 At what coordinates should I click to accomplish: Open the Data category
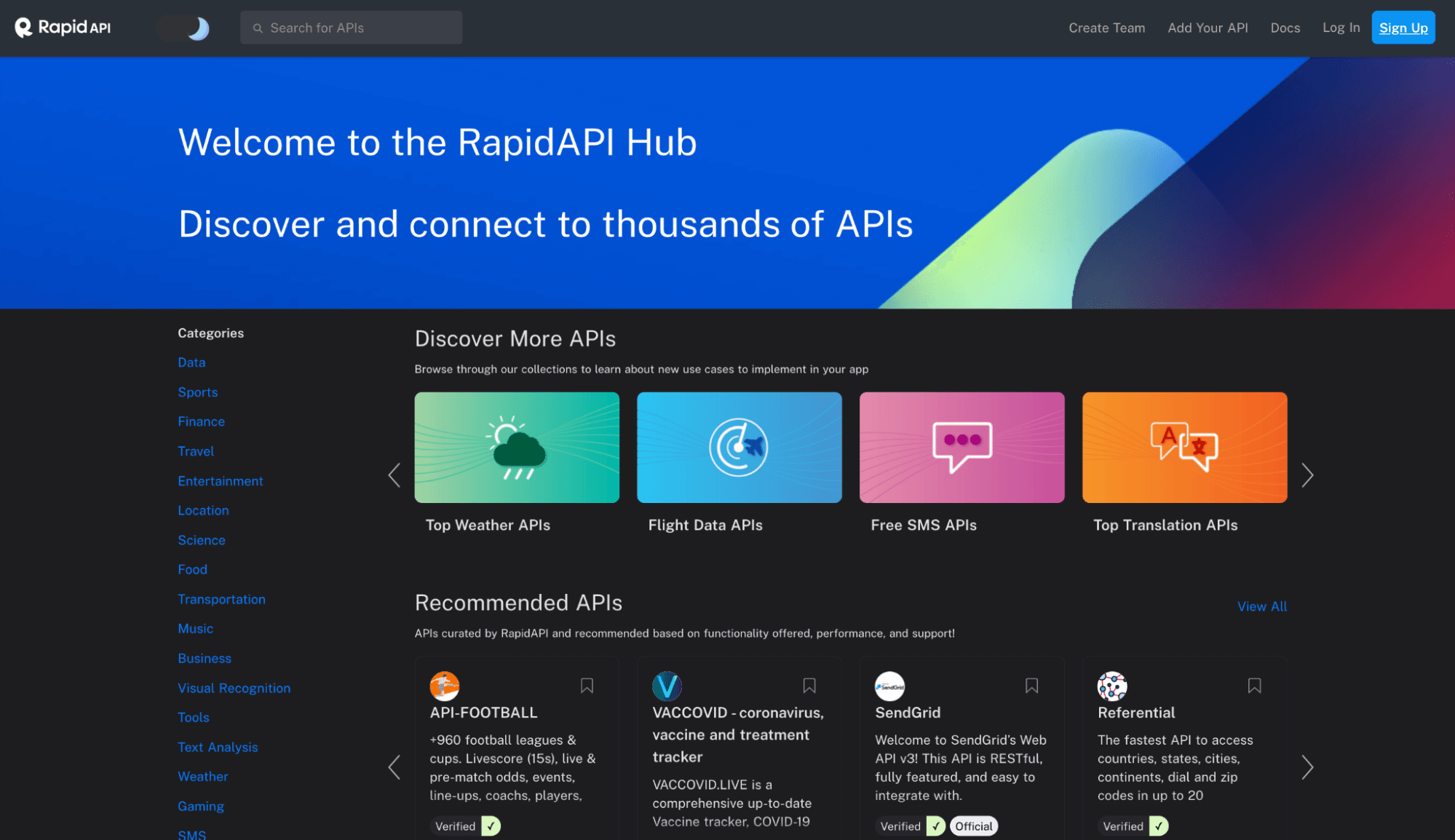click(x=191, y=362)
